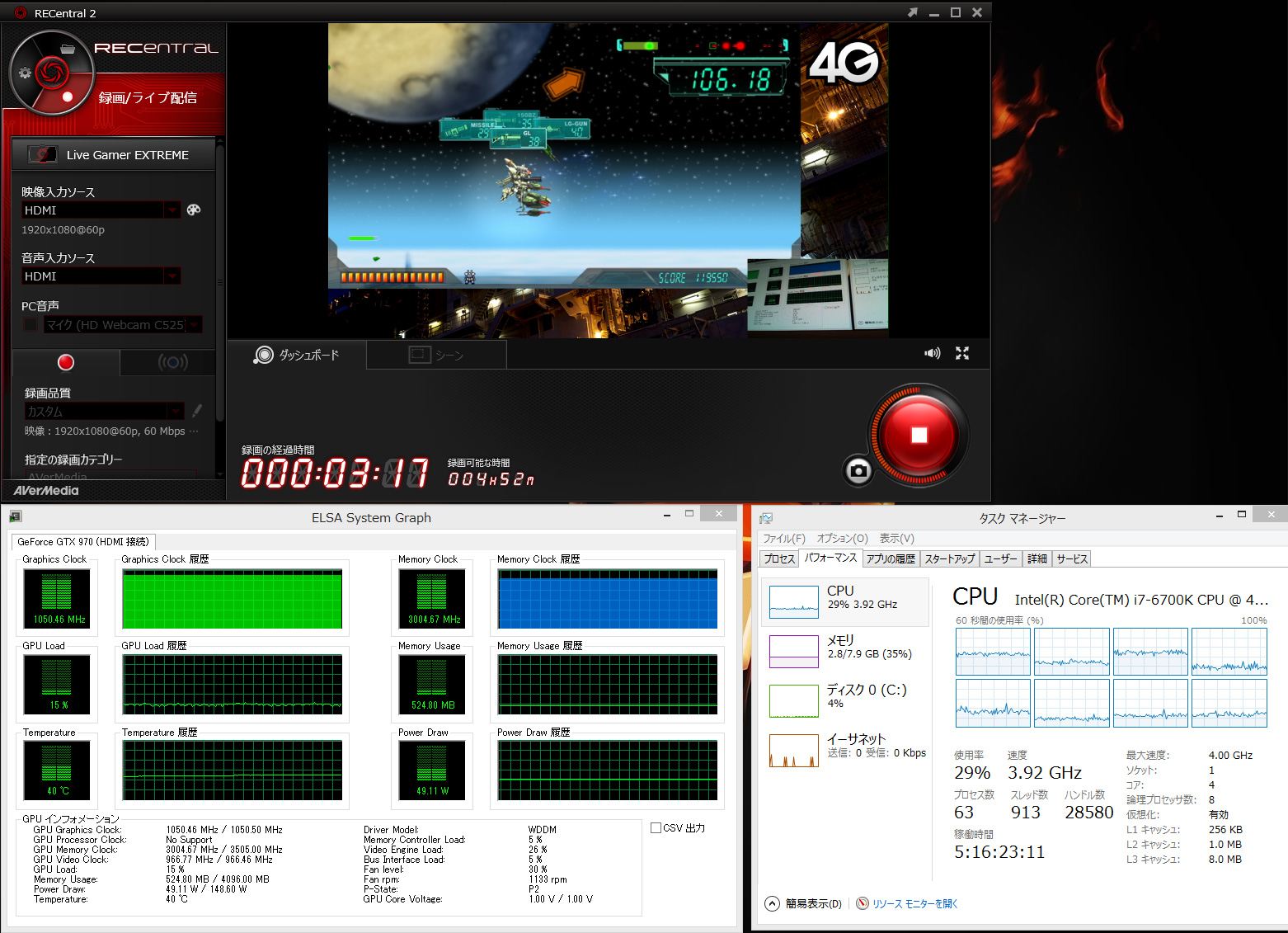Click the Live Gamer EXTREME device icon
Image resolution: width=1288 pixels, height=933 pixels.
tap(42, 154)
